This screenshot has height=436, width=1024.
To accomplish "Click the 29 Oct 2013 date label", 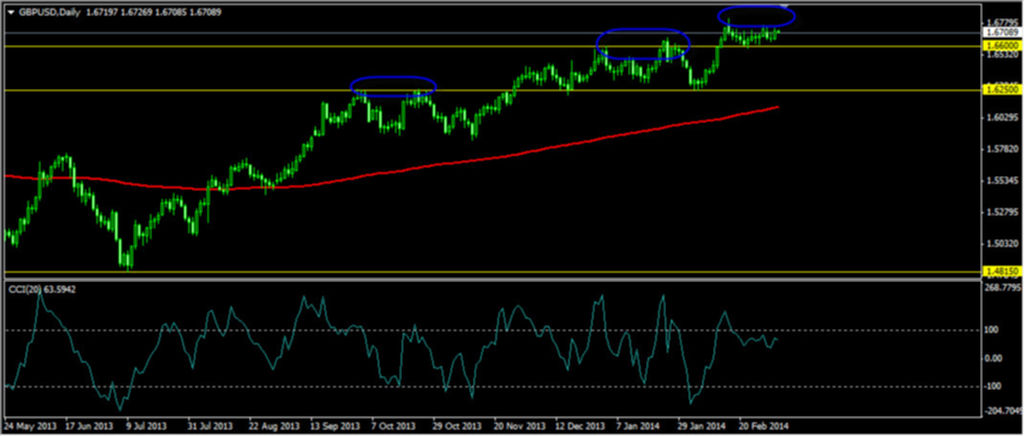I will pyautogui.click(x=459, y=425).
